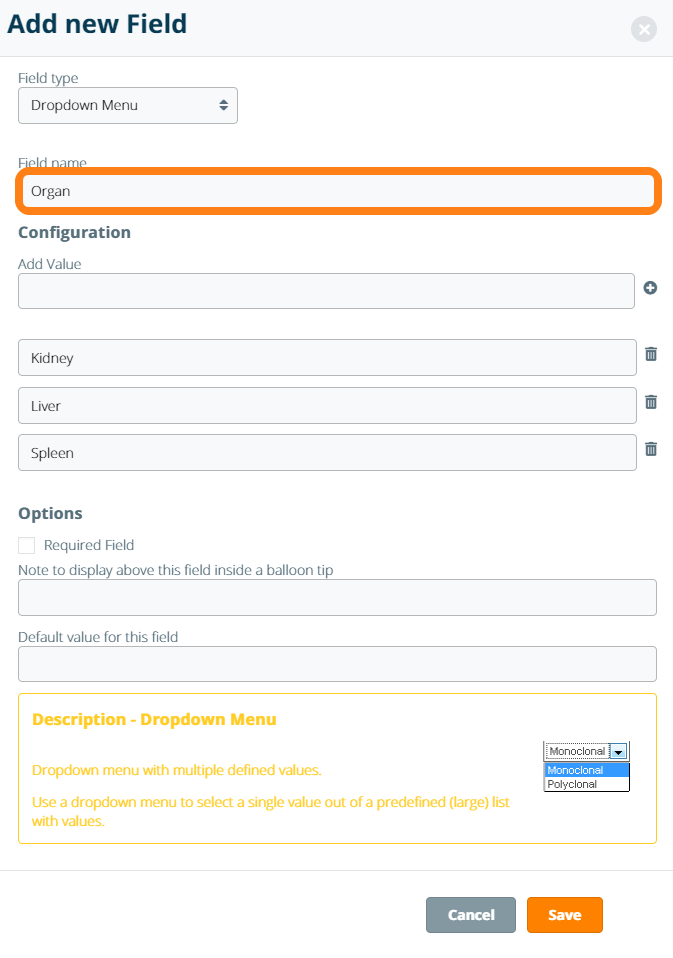This screenshot has width=673, height=958.
Task: Edit the Spleen value field
Action: coord(326,453)
